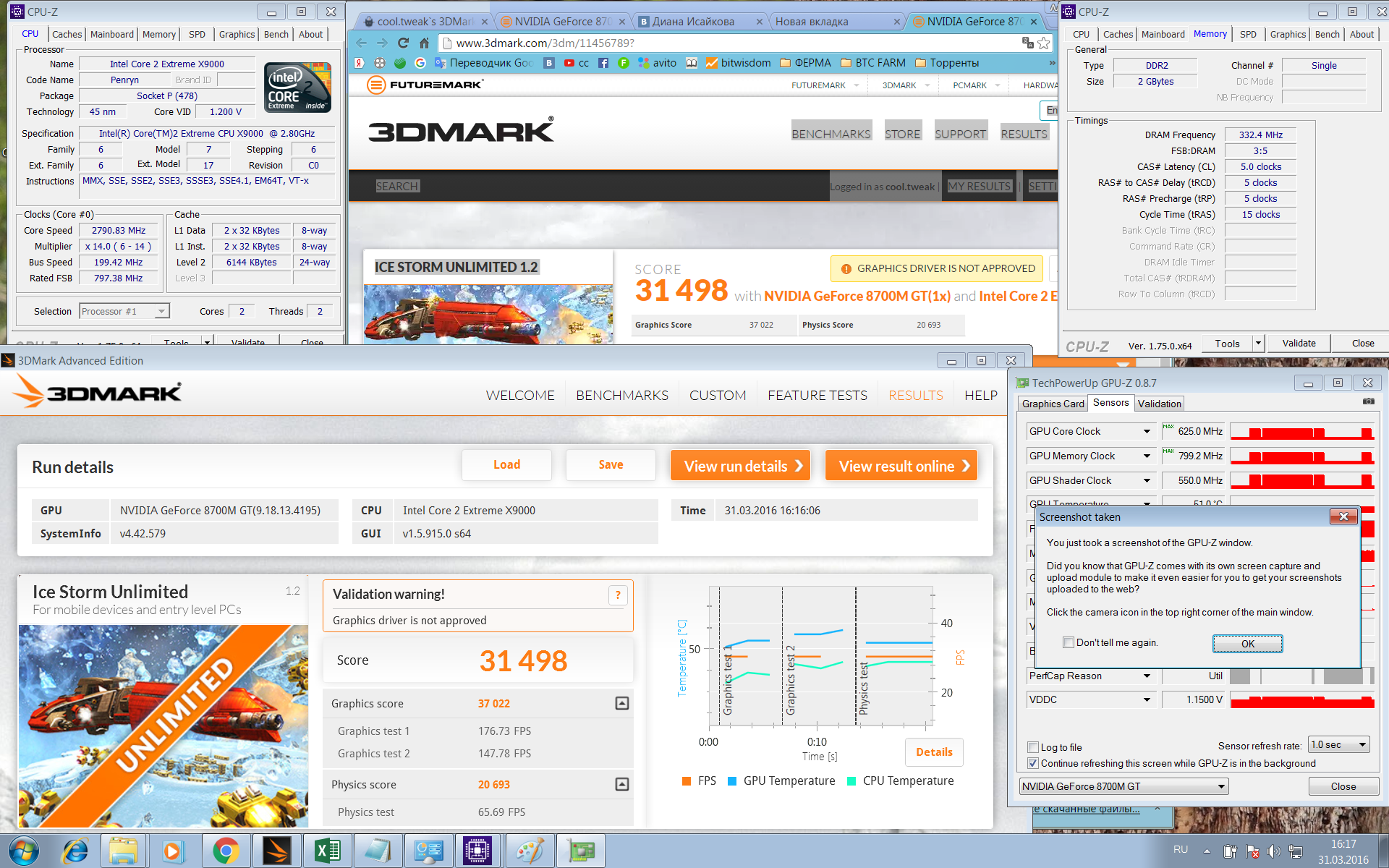Switch to Mainboard tab in left CPU-Z
Image resolution: width=1389 pixels, height=868 pixels.
112,34
